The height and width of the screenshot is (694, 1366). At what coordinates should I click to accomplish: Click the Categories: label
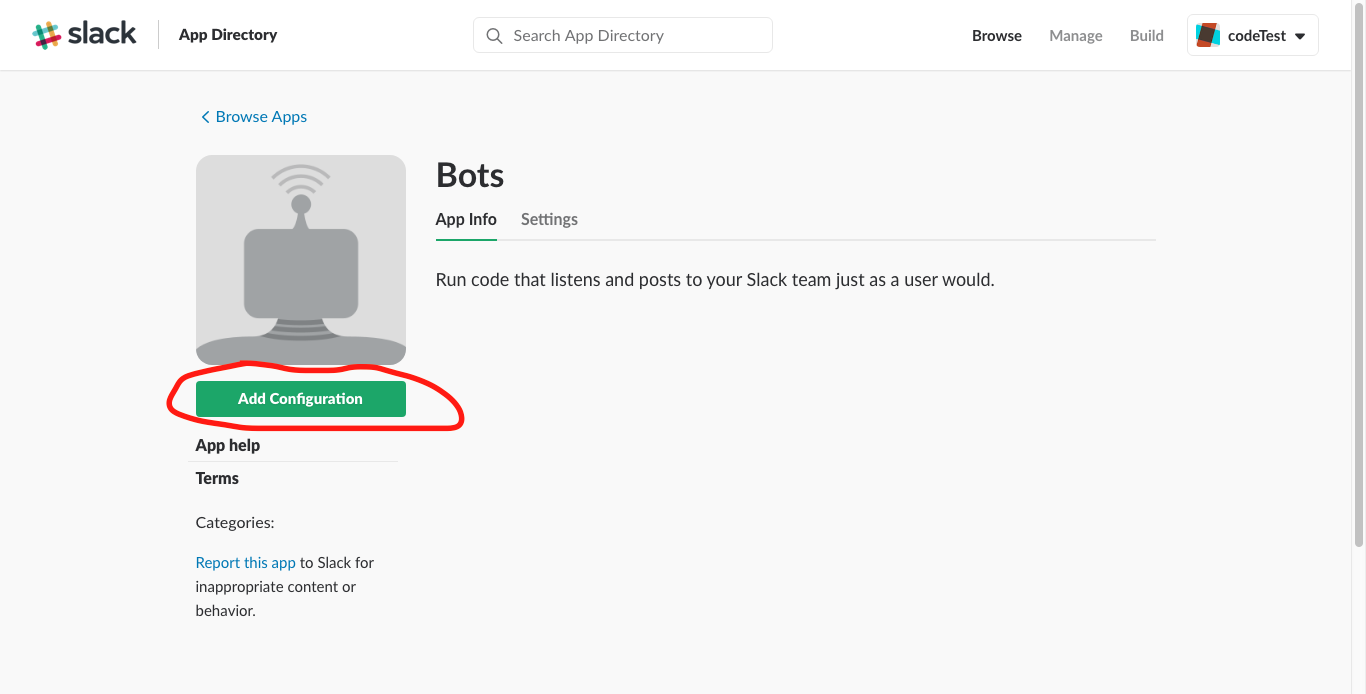coord(235,523)
